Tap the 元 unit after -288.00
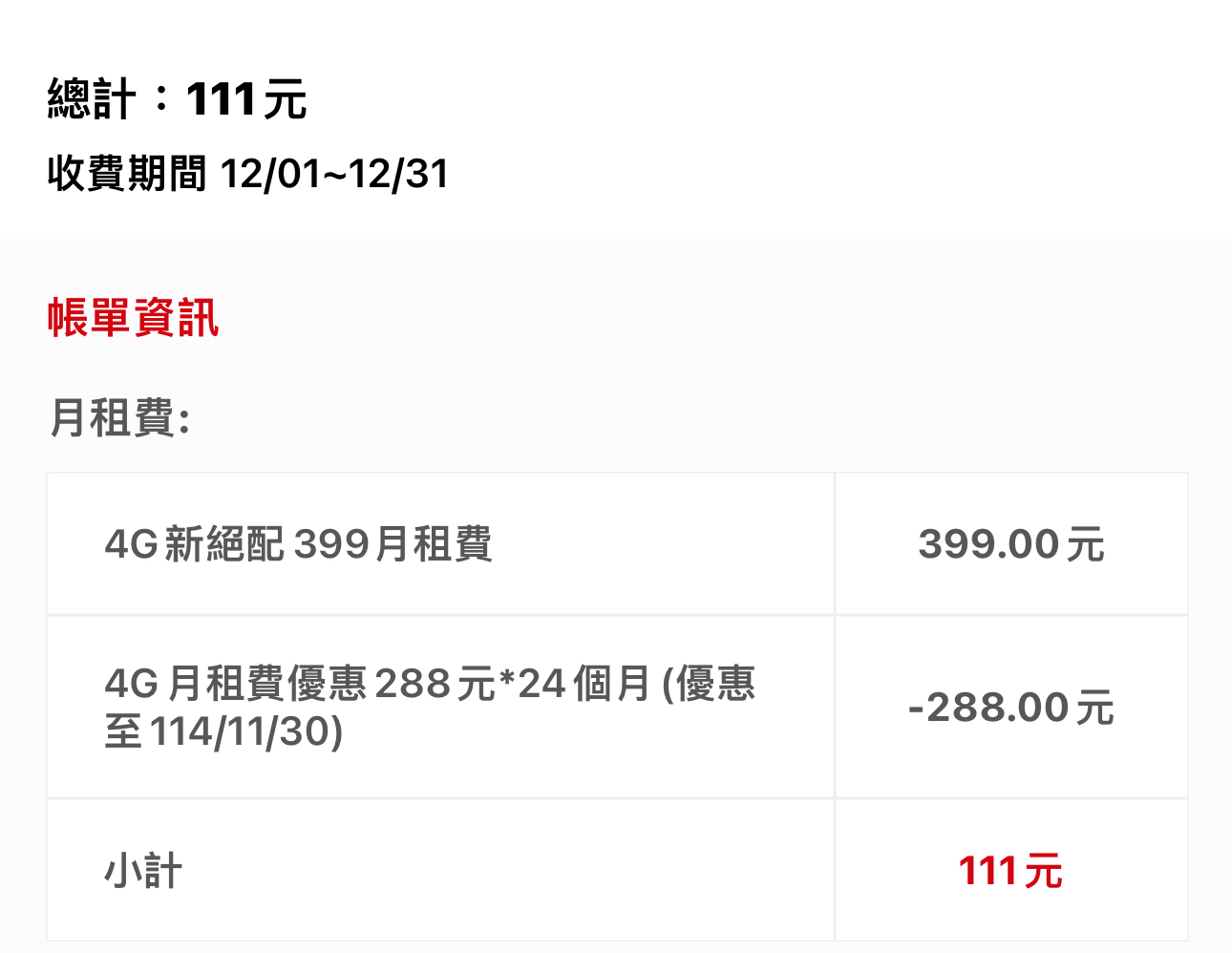The height and width of the screenshot is (953, 1232). pos(1095,709)
